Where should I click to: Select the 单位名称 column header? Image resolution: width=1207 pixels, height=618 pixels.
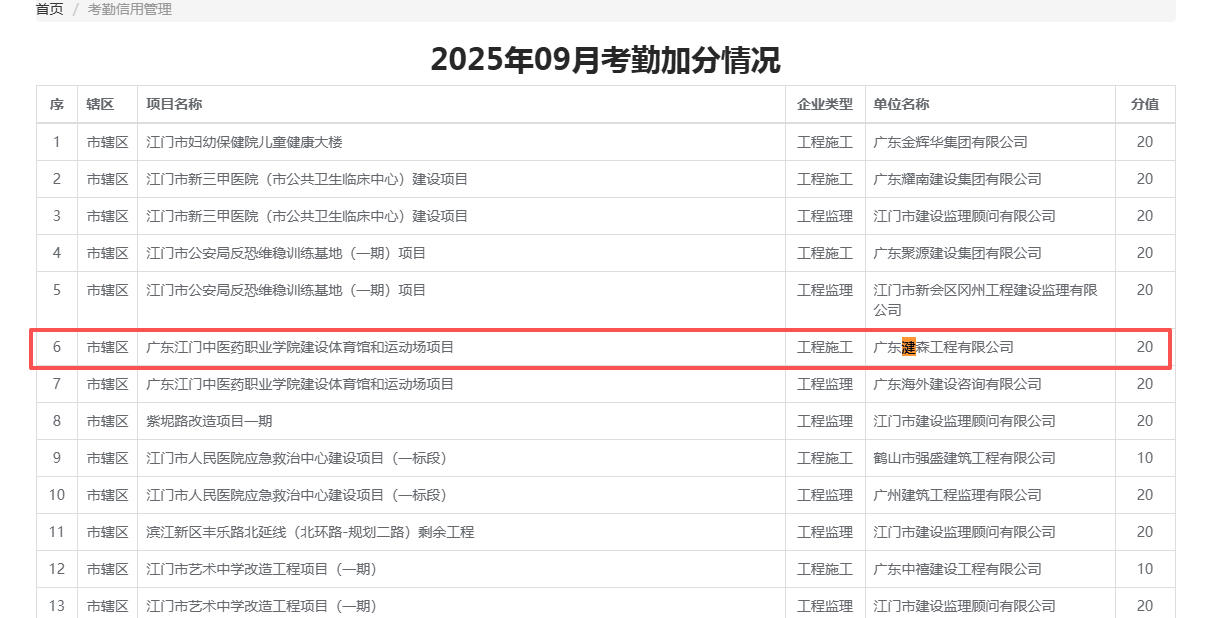[901, 105]
